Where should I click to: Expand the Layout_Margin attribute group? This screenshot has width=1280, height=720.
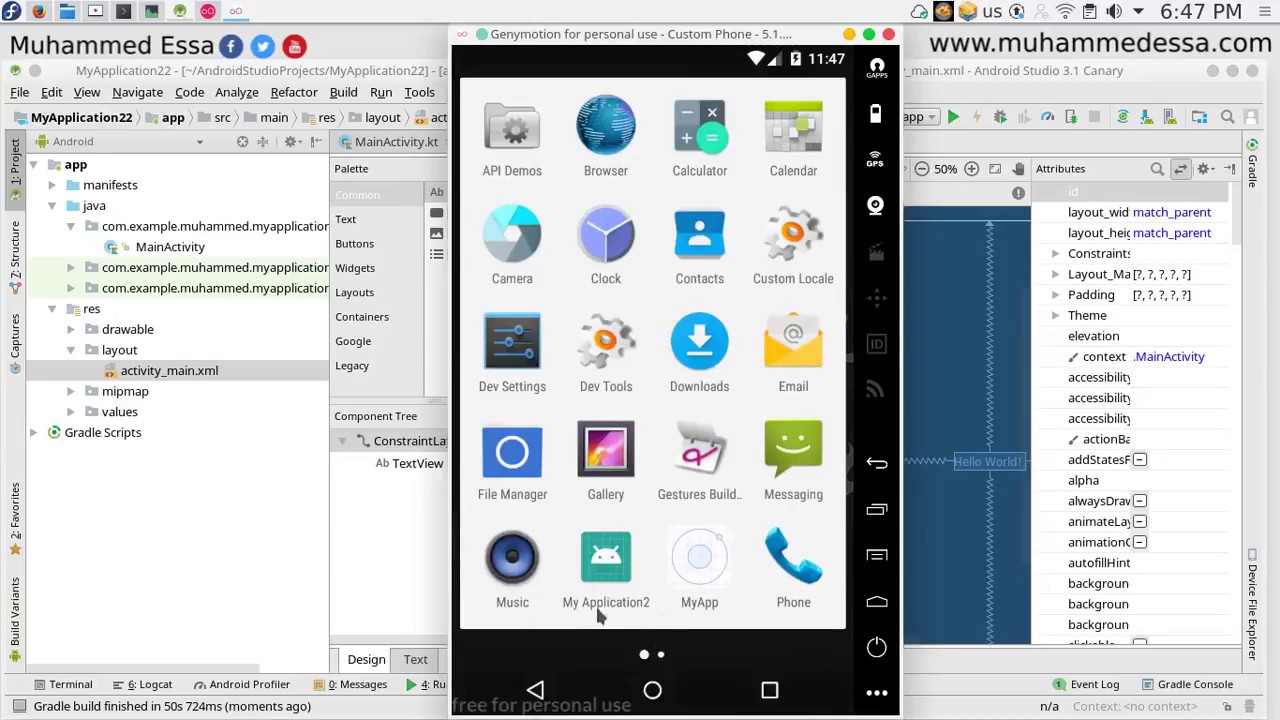(x=1055, y=275)
